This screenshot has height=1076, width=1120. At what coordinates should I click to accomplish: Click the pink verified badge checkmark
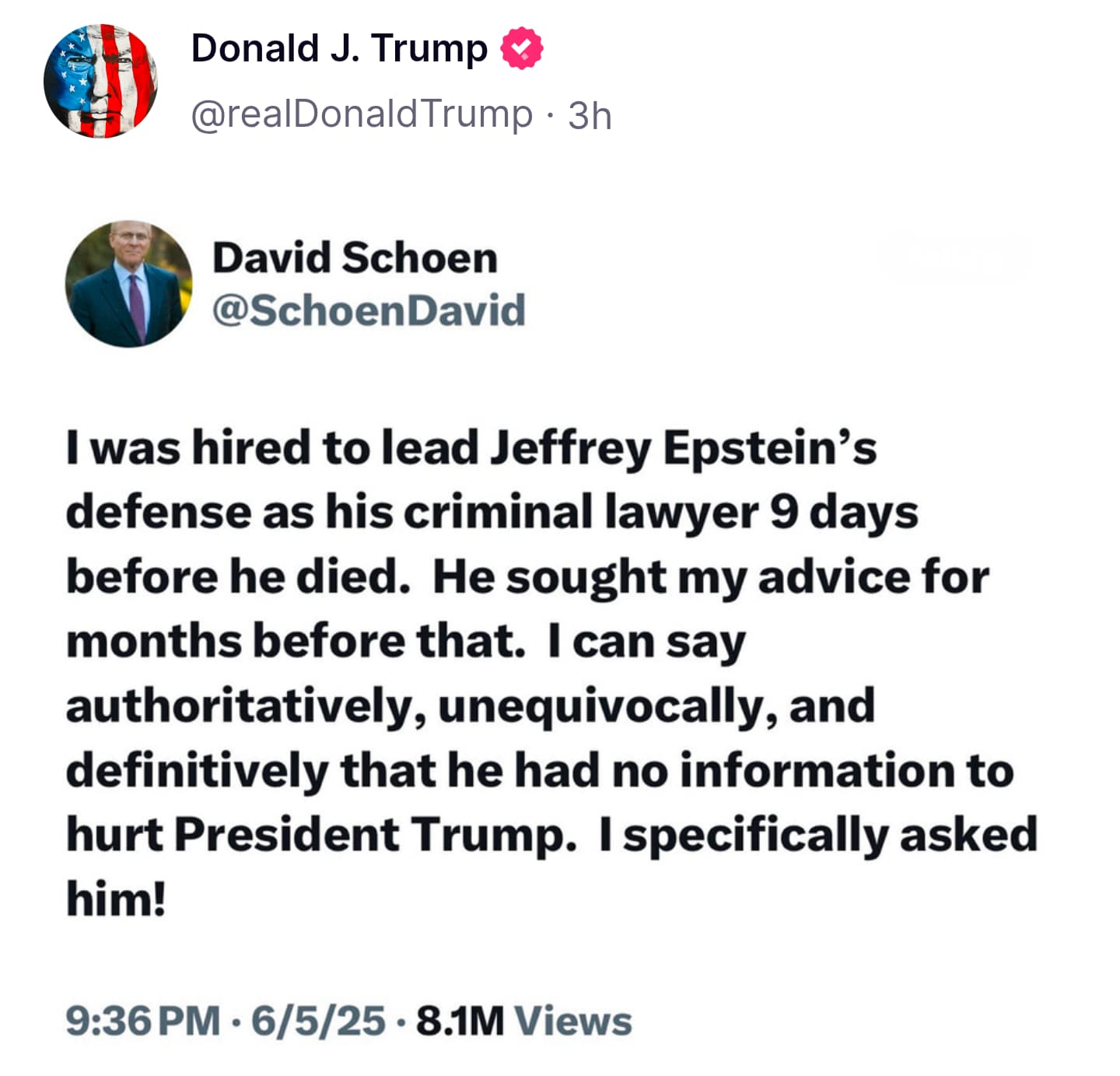pos(522,48)
